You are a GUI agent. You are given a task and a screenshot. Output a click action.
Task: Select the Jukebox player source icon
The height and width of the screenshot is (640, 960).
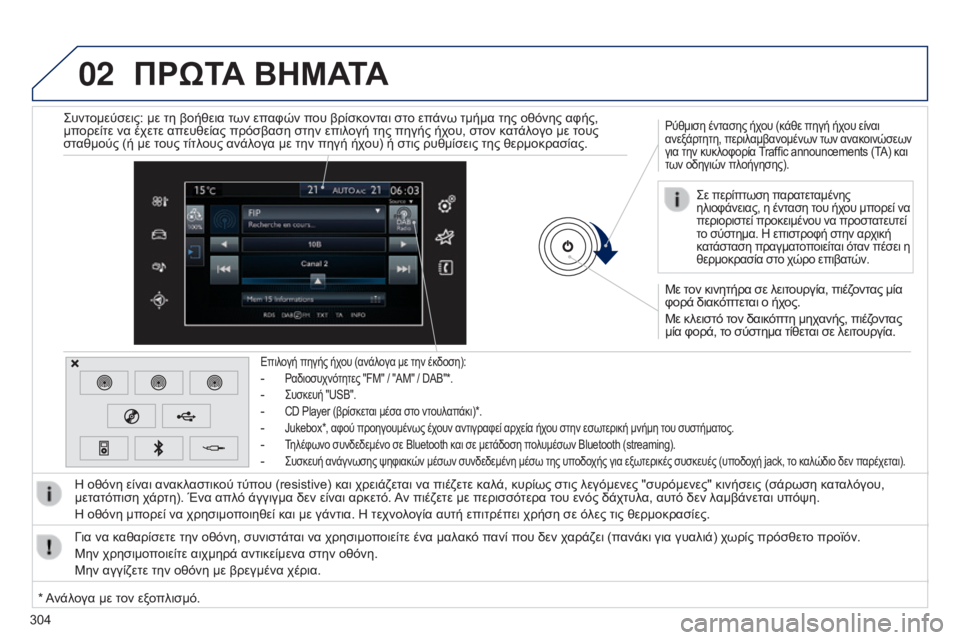(x=104, y=448)
